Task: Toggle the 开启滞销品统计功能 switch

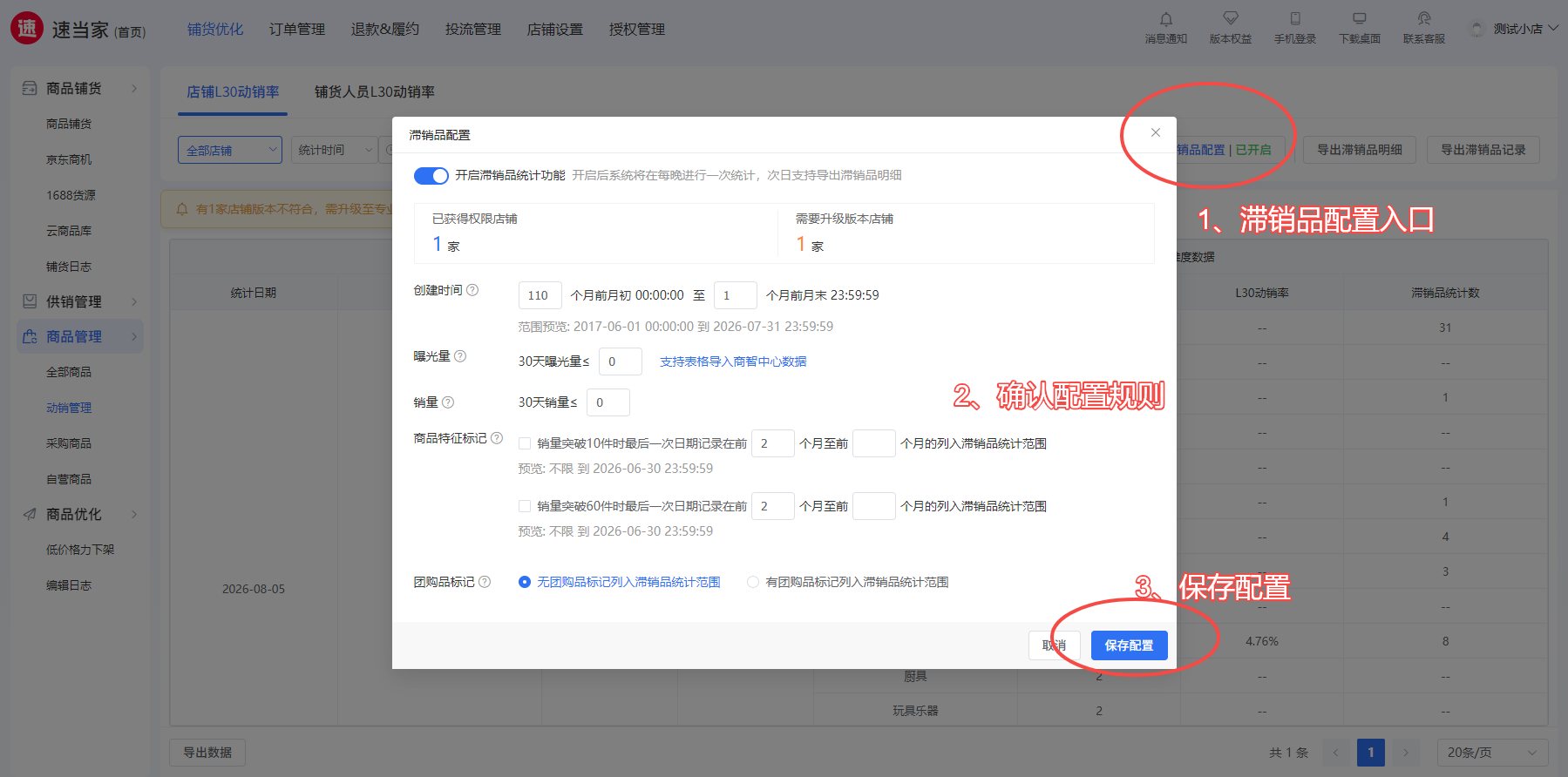Action: 431,176
